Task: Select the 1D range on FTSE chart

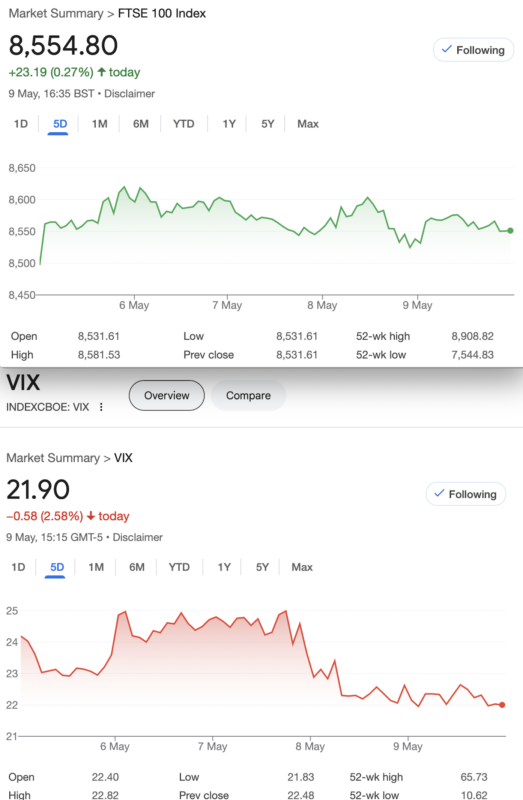Action: tap(20, 124)
